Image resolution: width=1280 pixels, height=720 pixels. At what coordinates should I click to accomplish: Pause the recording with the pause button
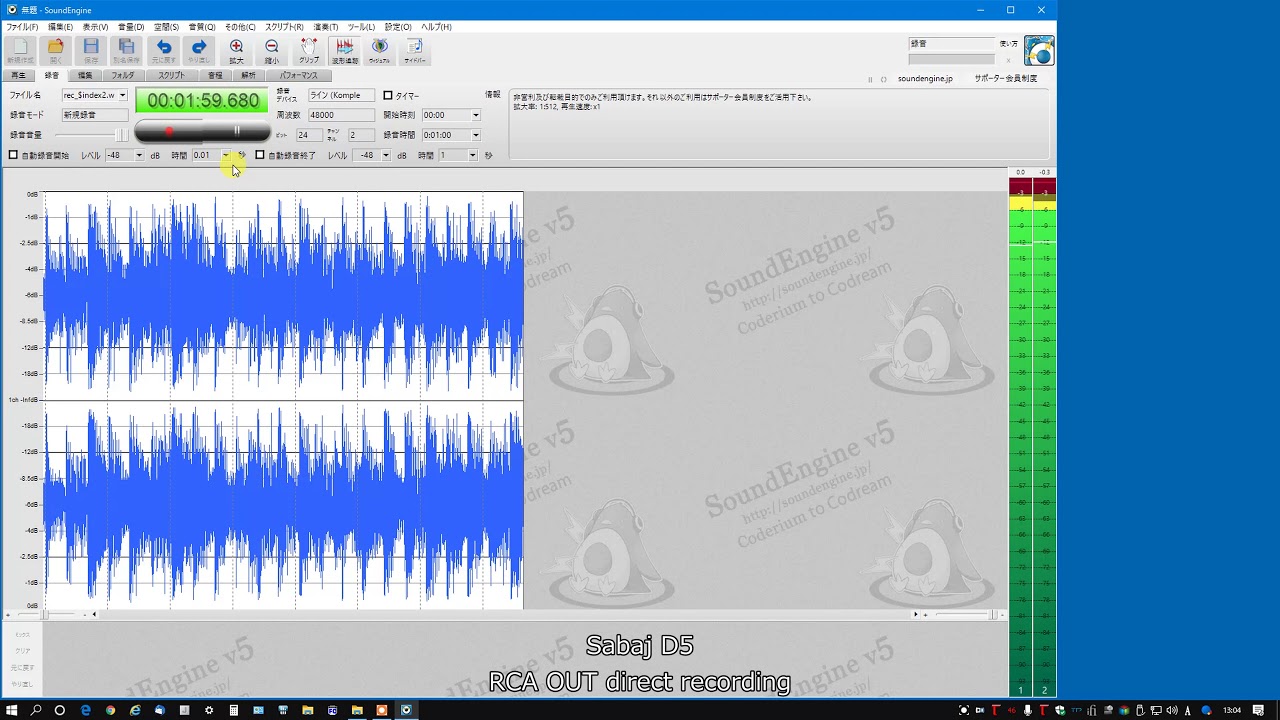tap(237, 131)
